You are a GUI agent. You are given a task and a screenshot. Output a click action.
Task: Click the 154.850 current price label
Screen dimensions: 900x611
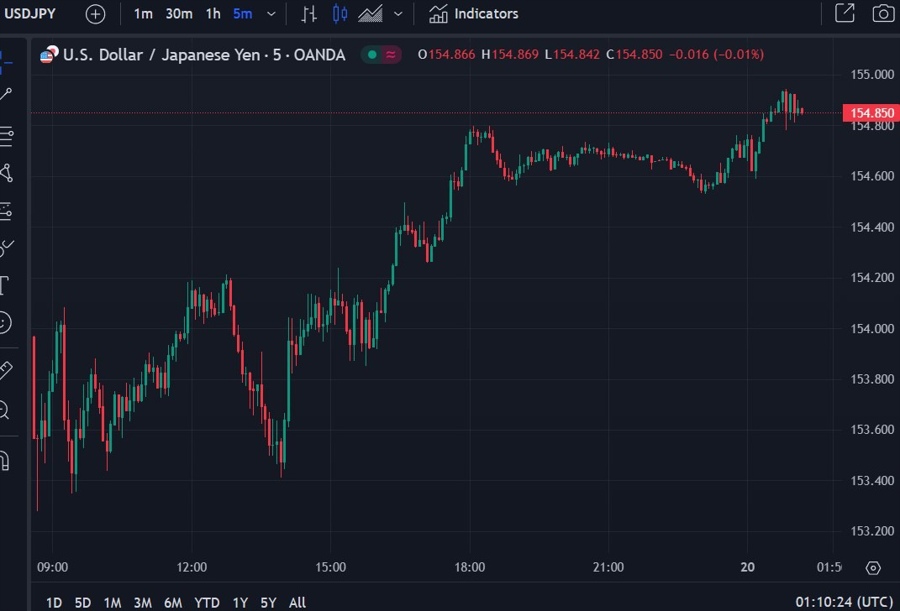click(871, 113)
